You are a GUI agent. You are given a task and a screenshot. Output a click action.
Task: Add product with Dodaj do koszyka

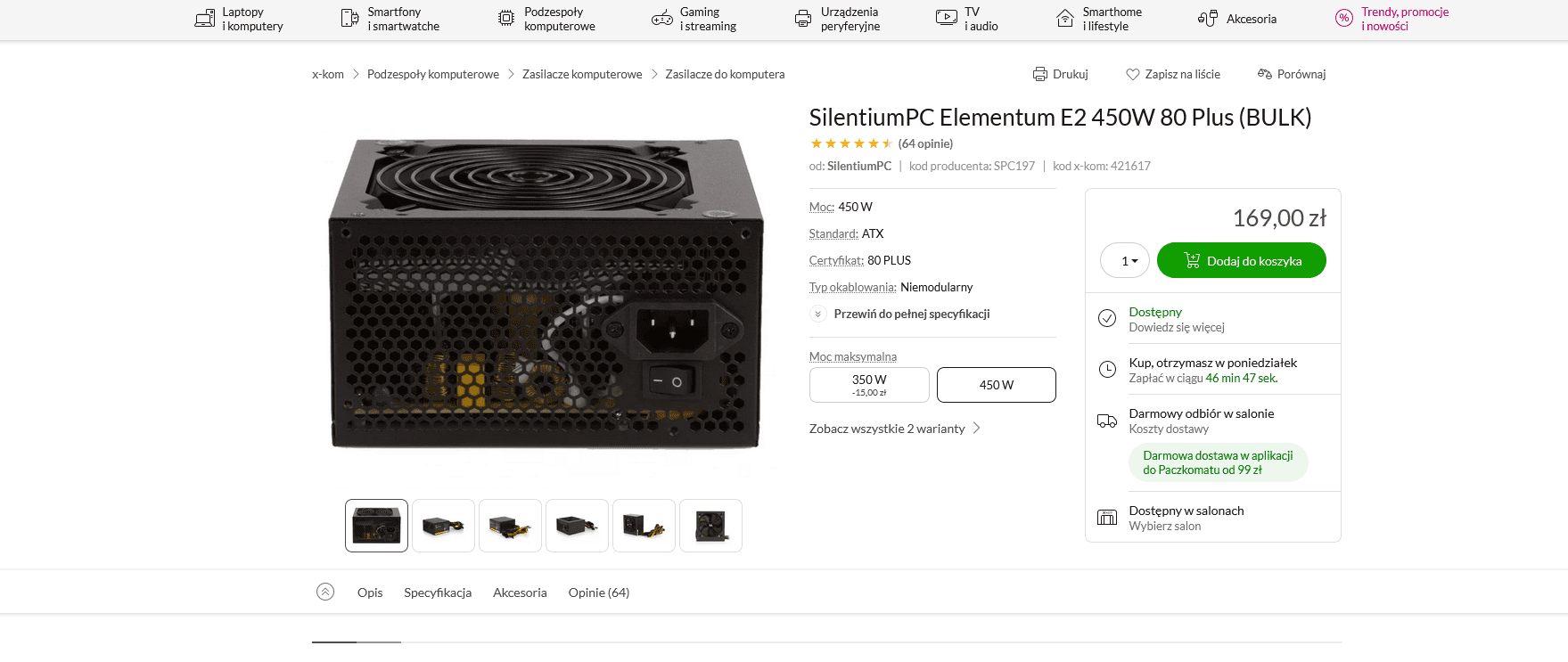(x=1241, y=261)
